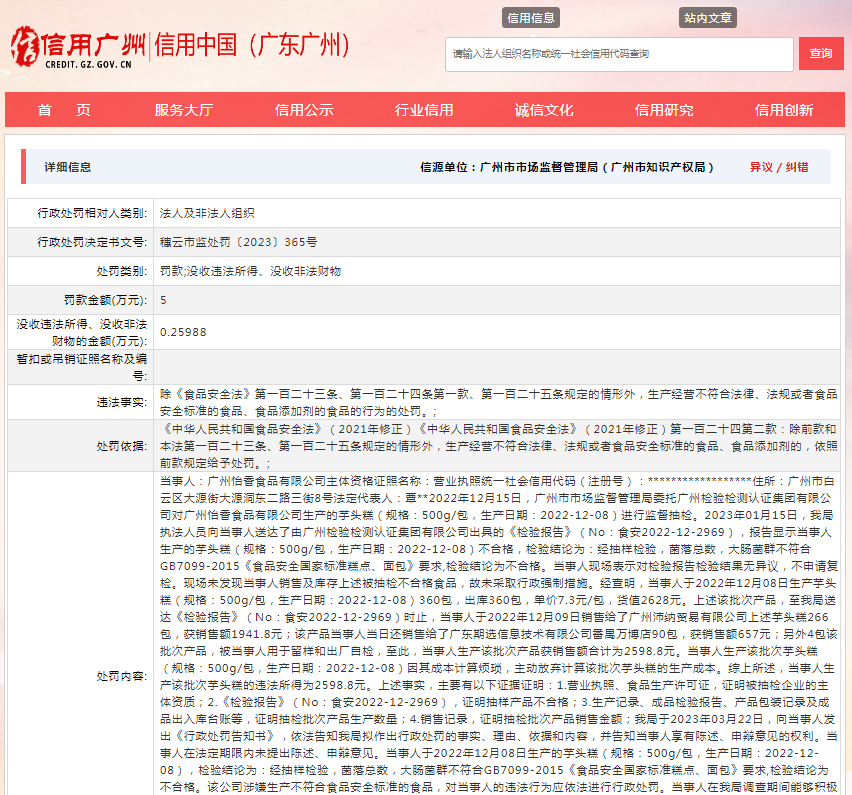Select the 站内文章 search tab
The width and height of the screenshot is (852, 795).
707,18
